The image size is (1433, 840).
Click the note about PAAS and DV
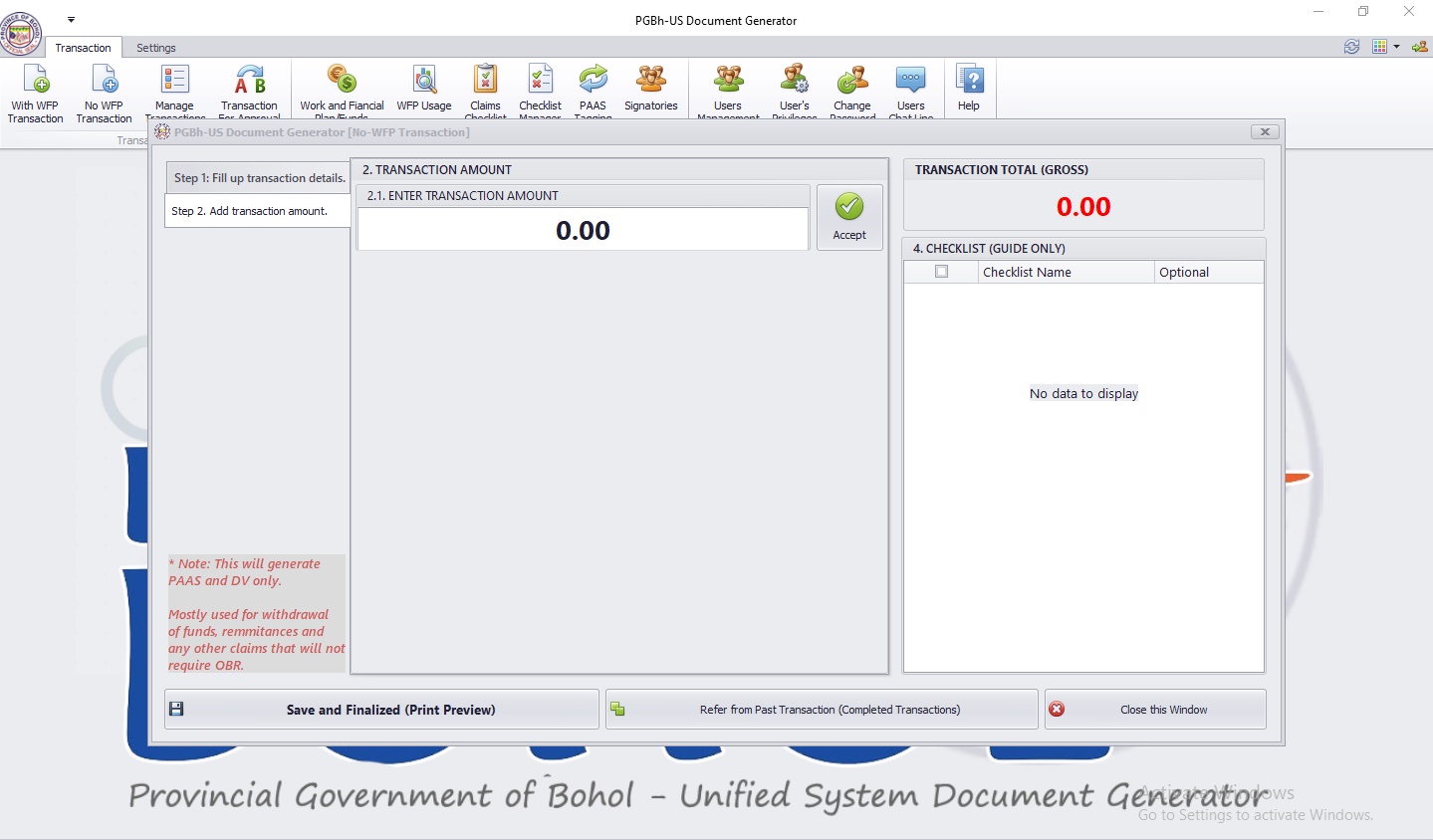click(x=257, y=614)
